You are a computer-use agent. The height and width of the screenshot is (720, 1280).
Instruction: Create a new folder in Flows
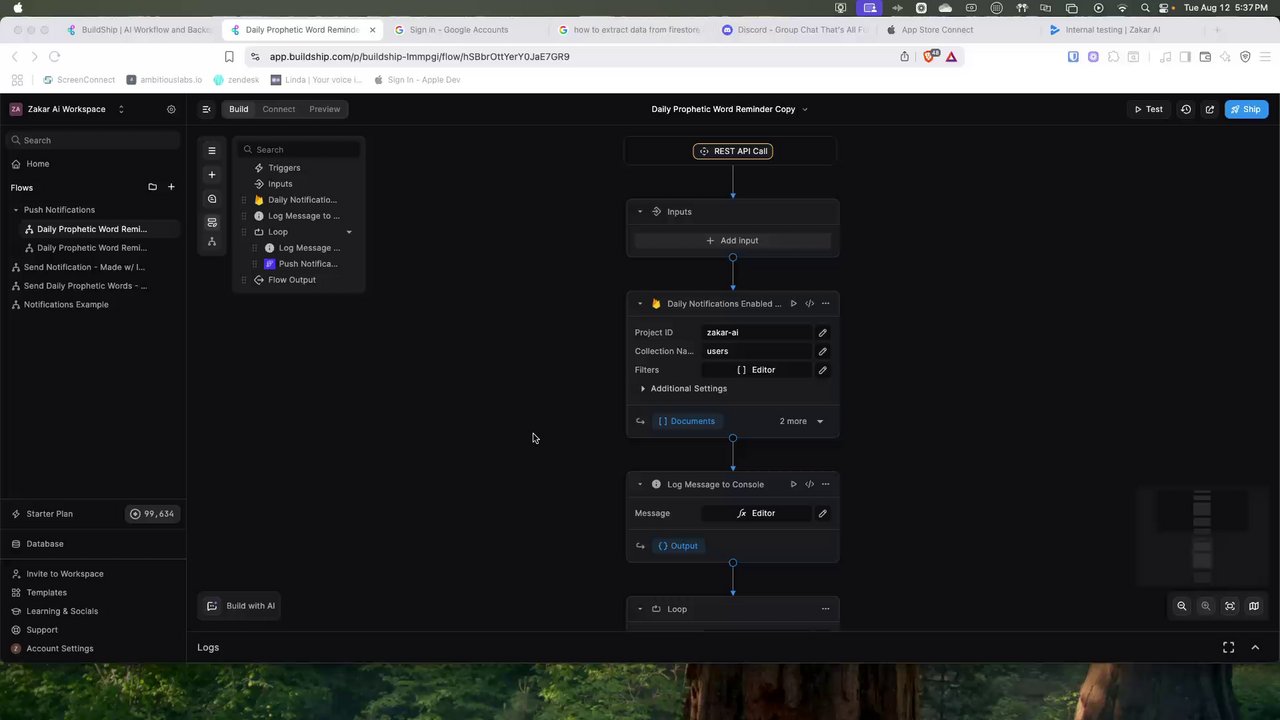(x=152, y=187)
